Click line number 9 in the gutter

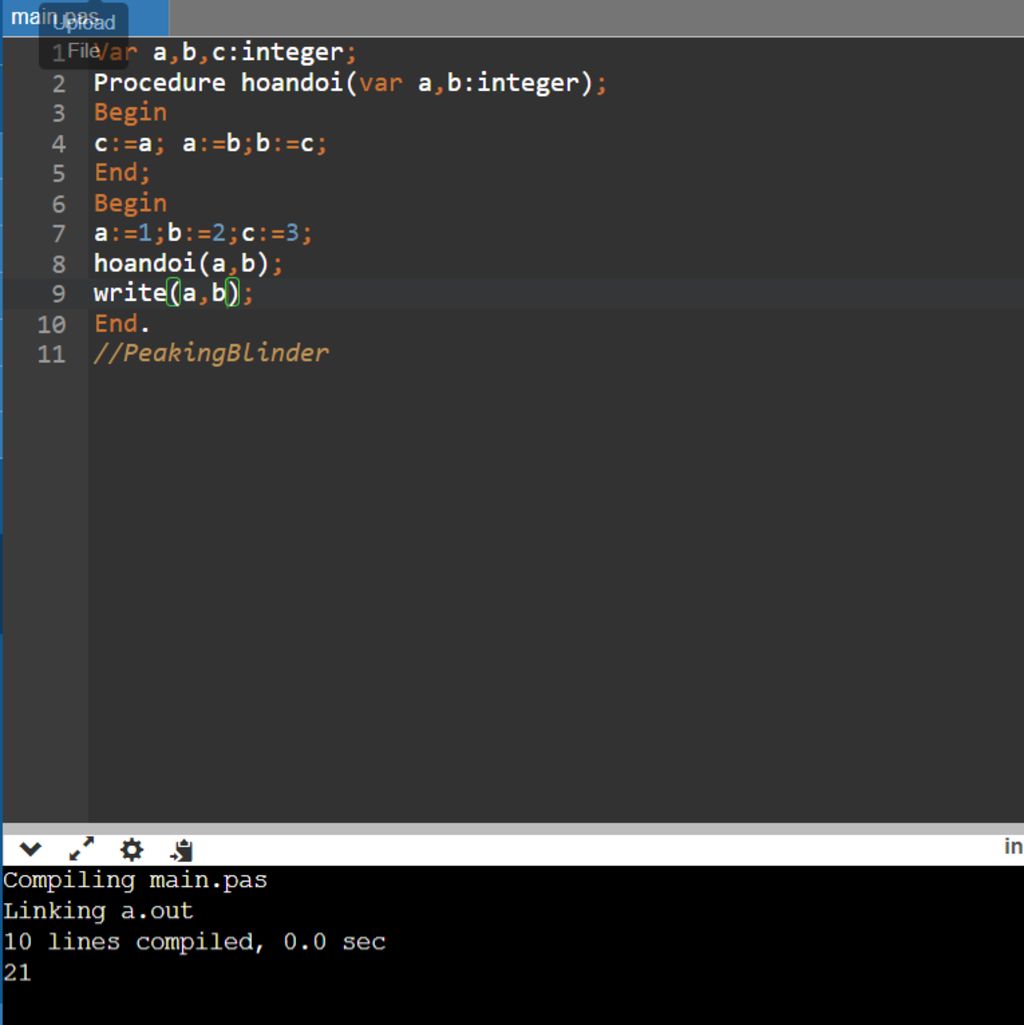pos(59,294)
